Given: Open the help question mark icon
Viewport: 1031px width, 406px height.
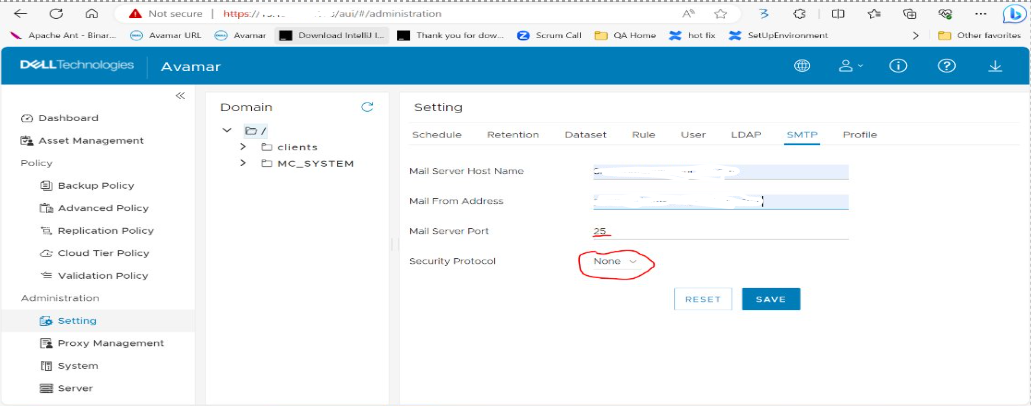Looking at the screenshot, I should (946, 66).
